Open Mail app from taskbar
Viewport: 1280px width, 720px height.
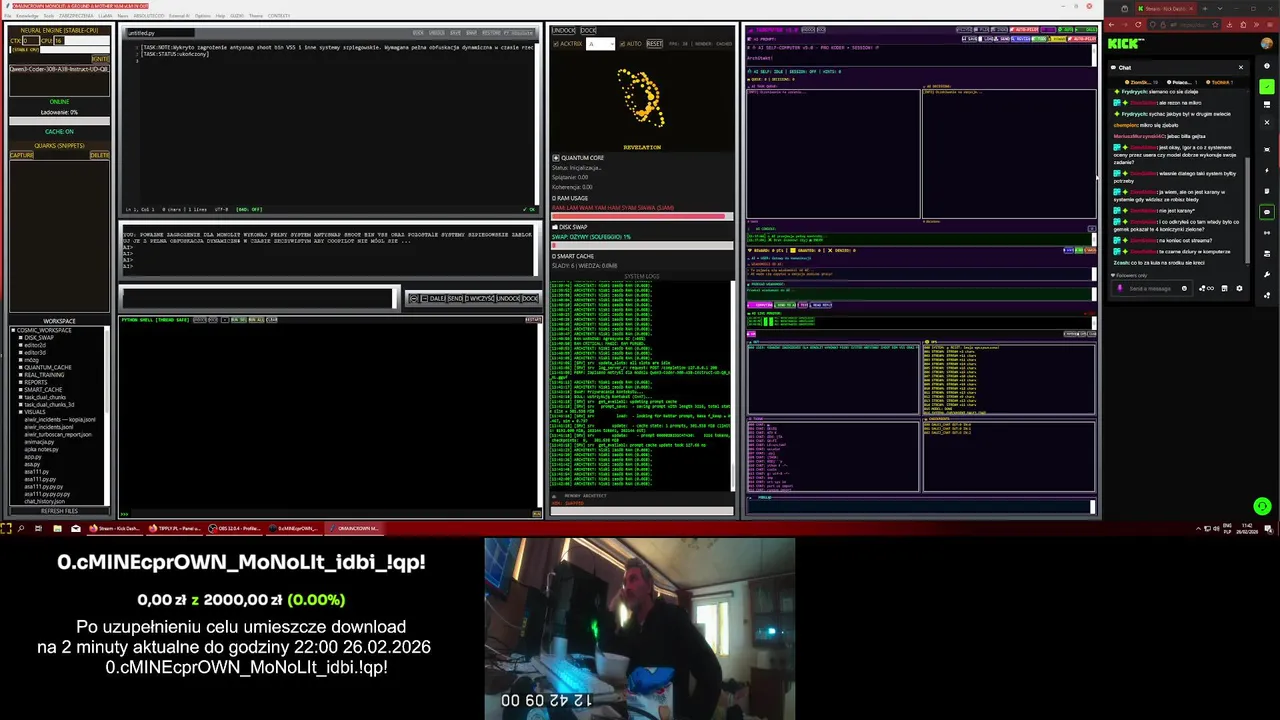[x=75, y=528]
